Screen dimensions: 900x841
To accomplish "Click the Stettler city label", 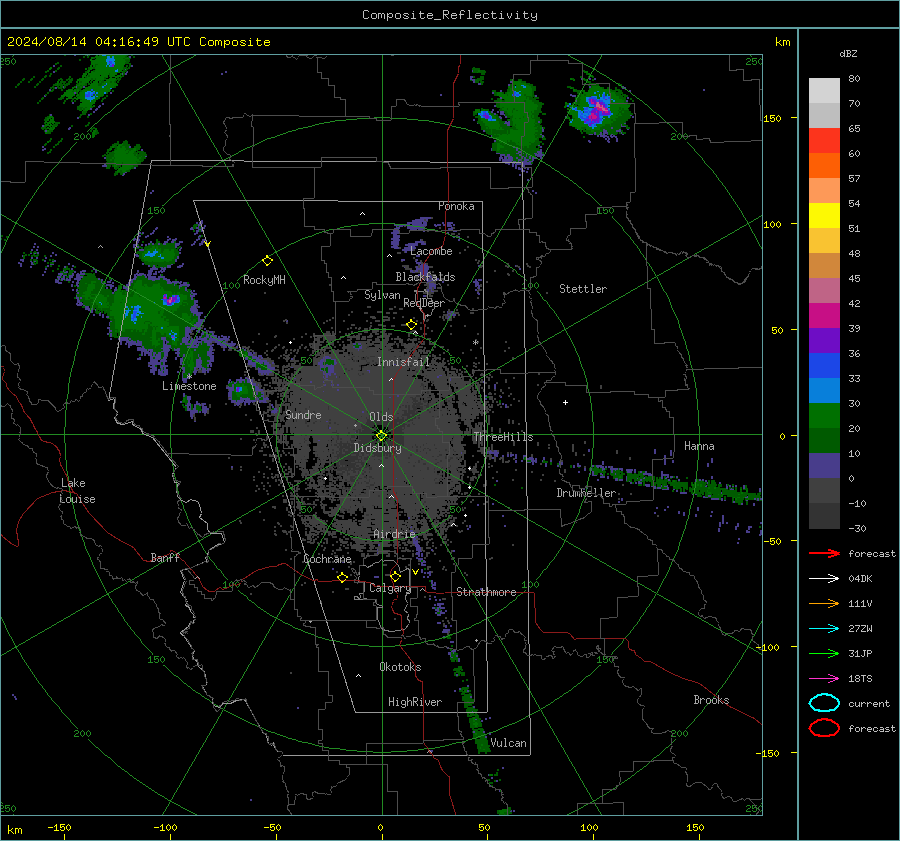I will click(583, 289).
